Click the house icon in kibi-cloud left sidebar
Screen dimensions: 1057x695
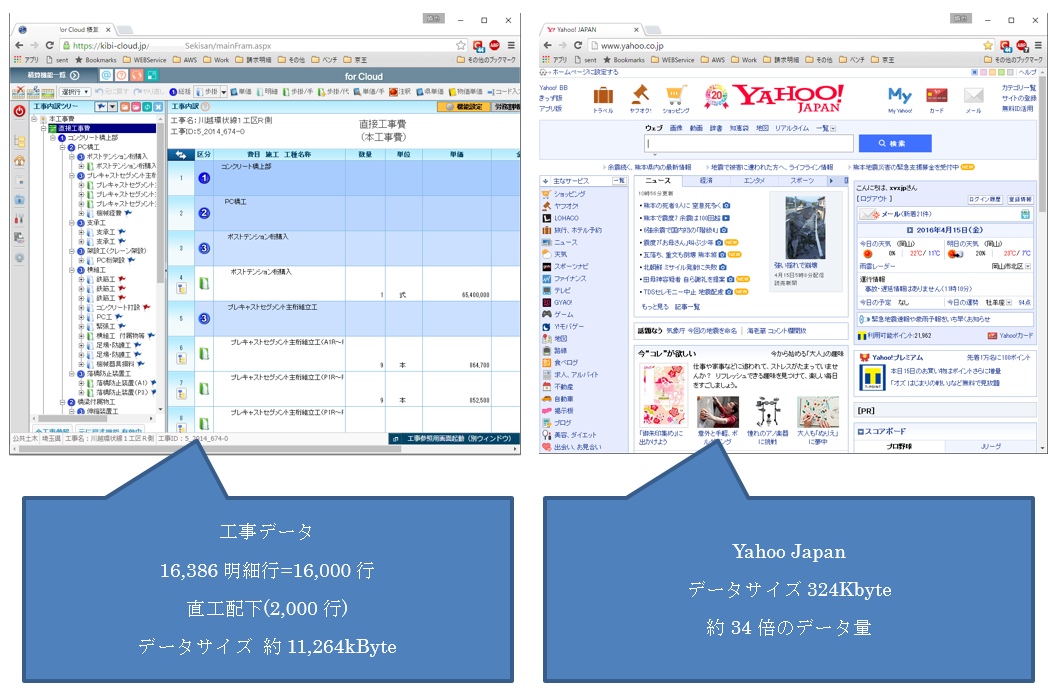(20, 160)
